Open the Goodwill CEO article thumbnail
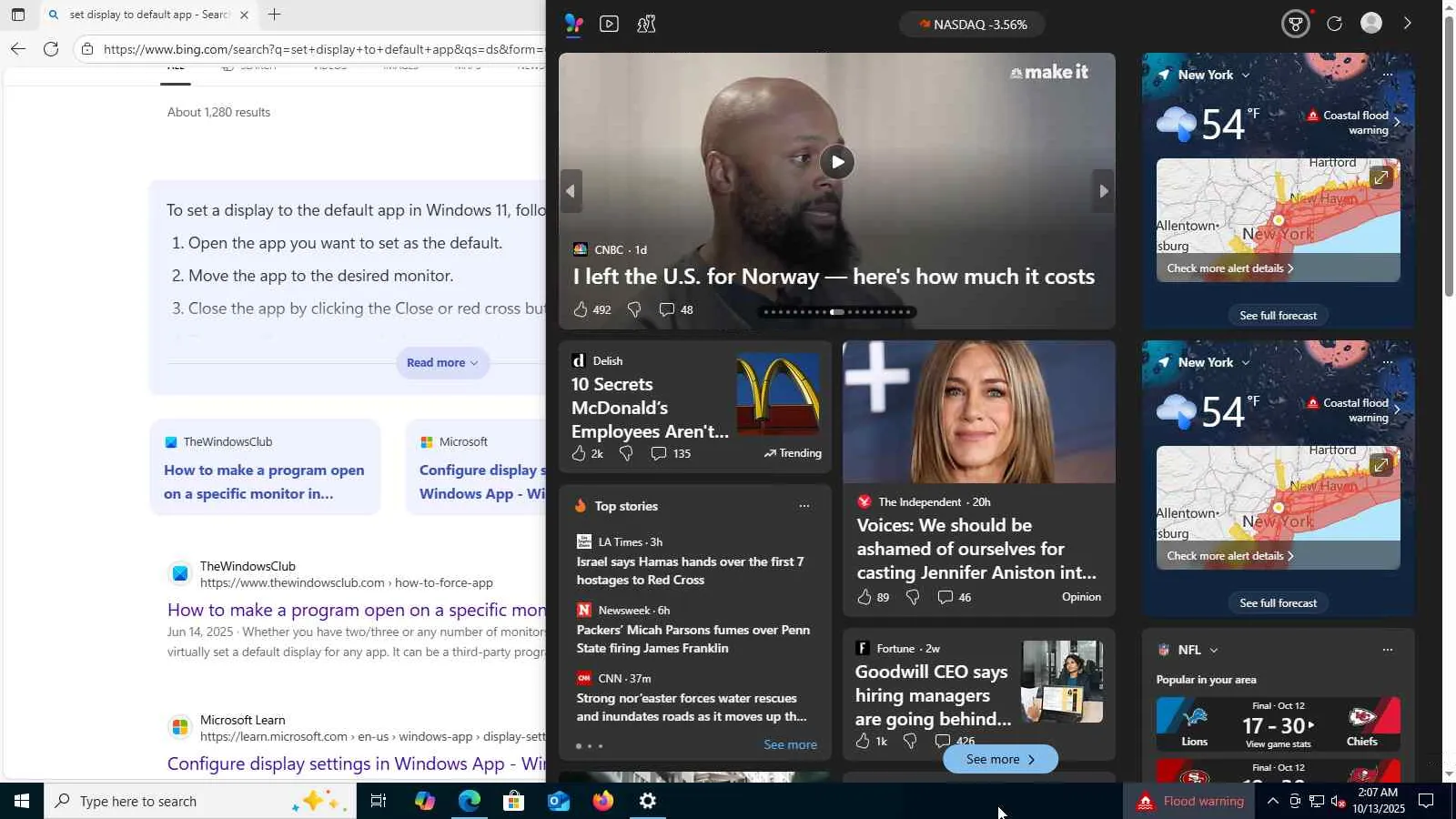The image size is (1456, 819). [x=1062, y=682]
